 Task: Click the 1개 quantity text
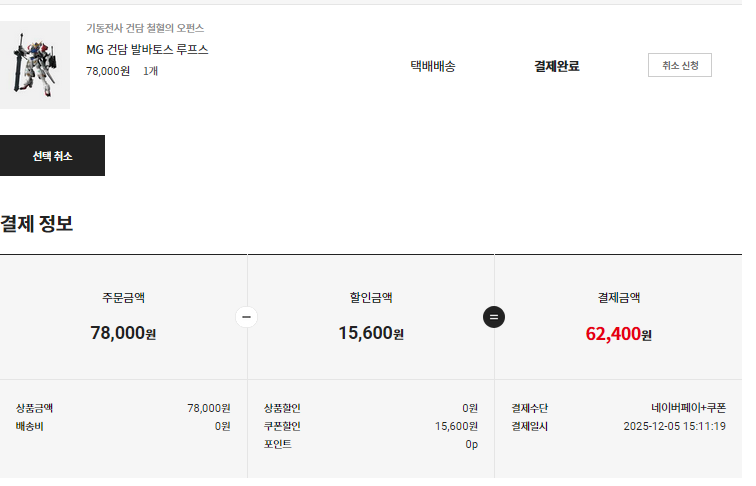[150, 72]
